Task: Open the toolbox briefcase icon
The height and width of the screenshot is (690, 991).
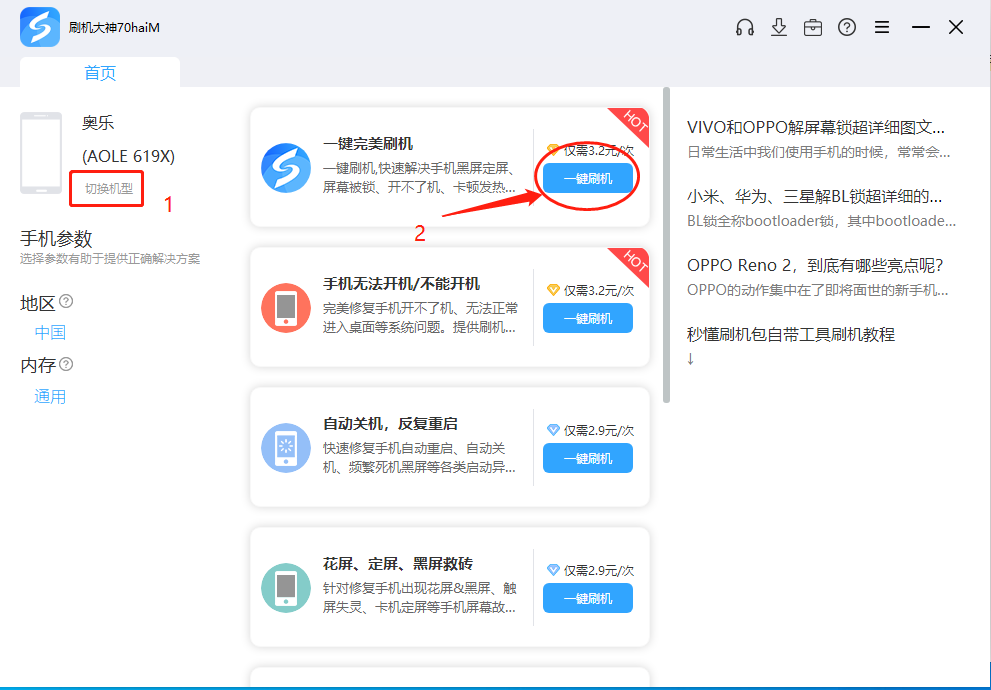Action: (813, 27)
